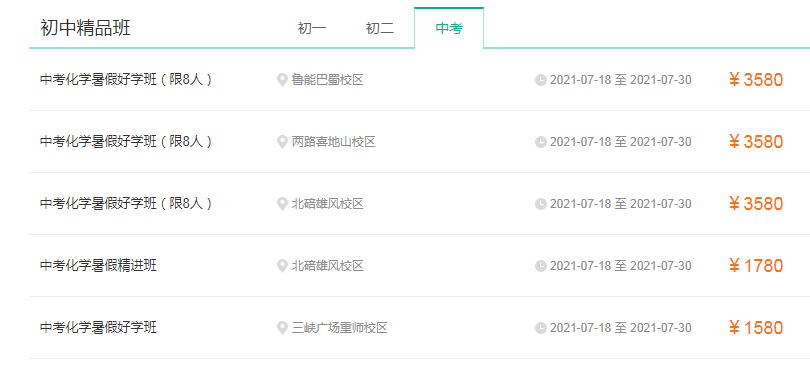Click the 初中精品班 section heading
This screenshot has width=810, height=365.
[x=85, y=28]
